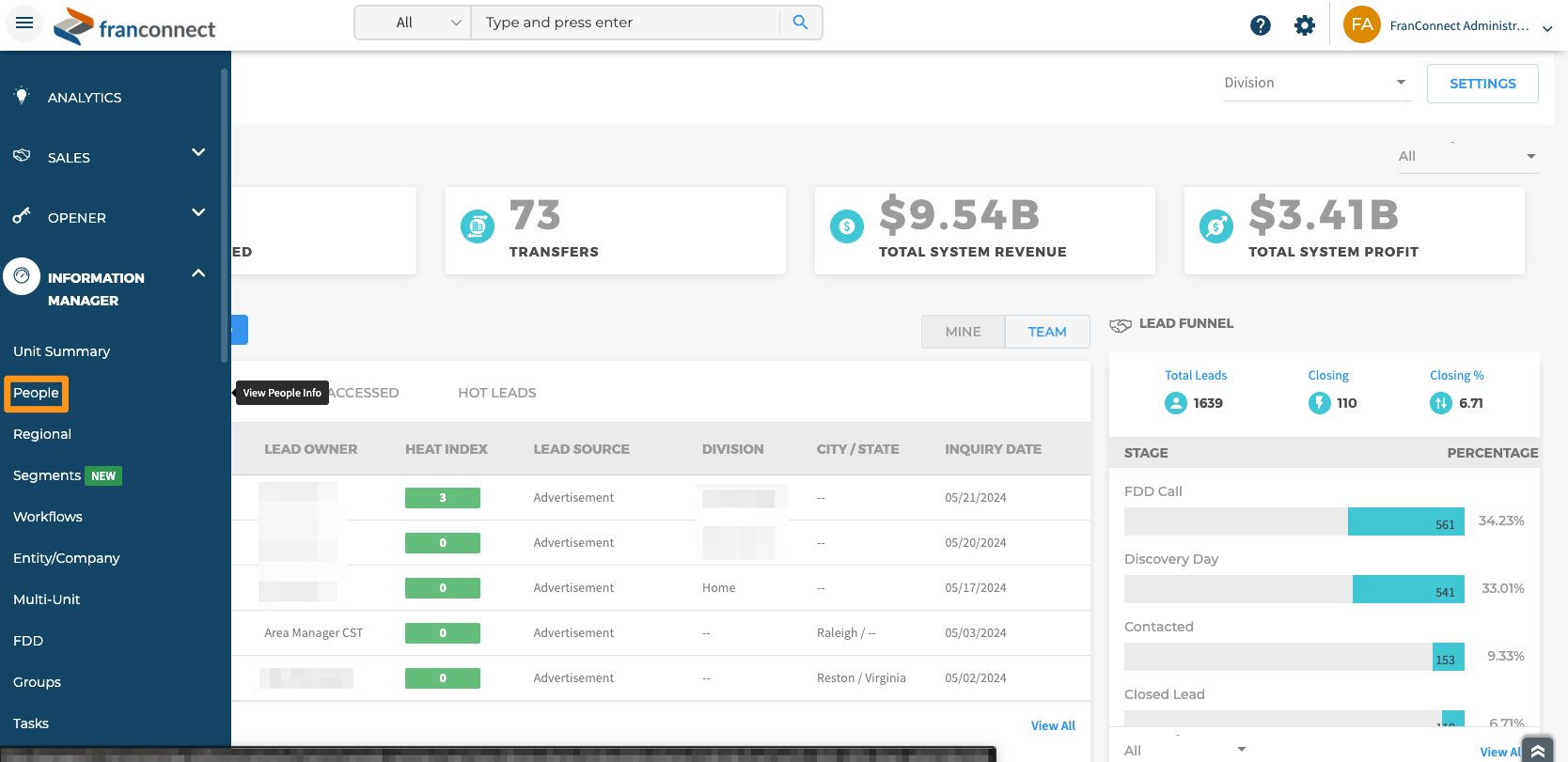The image size is (1568, 762).
Task: Click the SETTINGS button
Action: pyautogui.click(x=1482, y=84)
